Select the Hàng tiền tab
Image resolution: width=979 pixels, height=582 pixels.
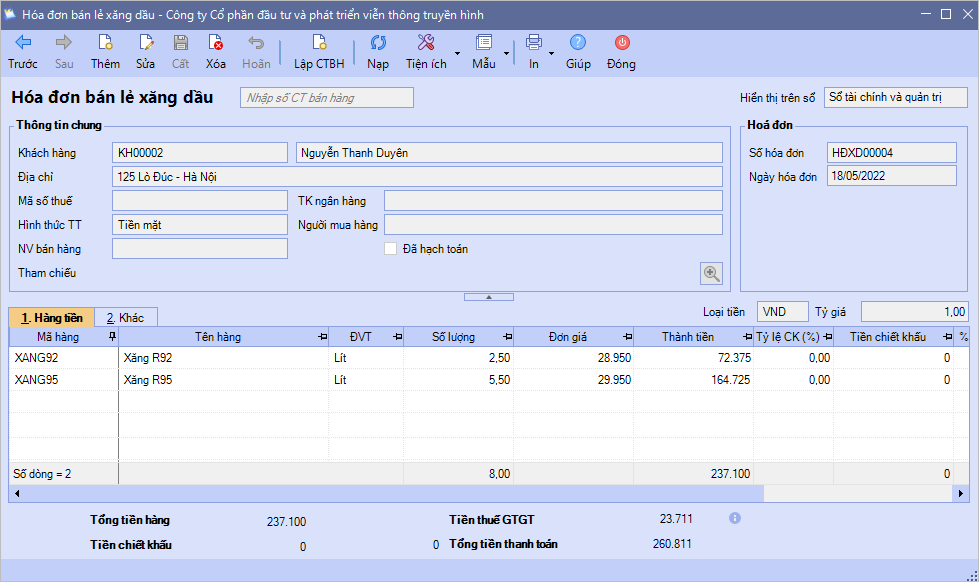51,318
